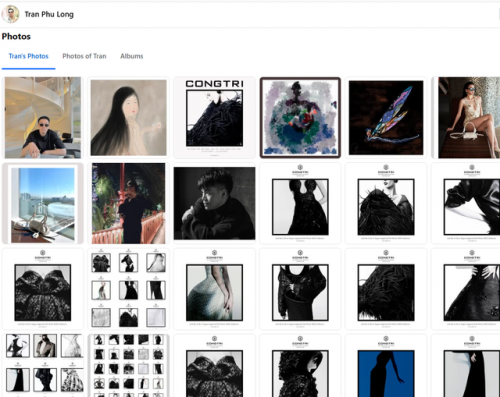Open photo of man at spiral staircase

43,117
